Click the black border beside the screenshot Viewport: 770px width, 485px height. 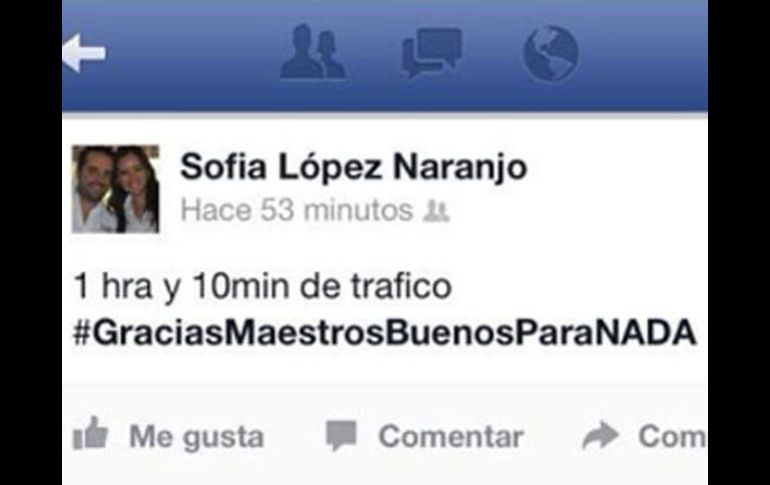30,242
